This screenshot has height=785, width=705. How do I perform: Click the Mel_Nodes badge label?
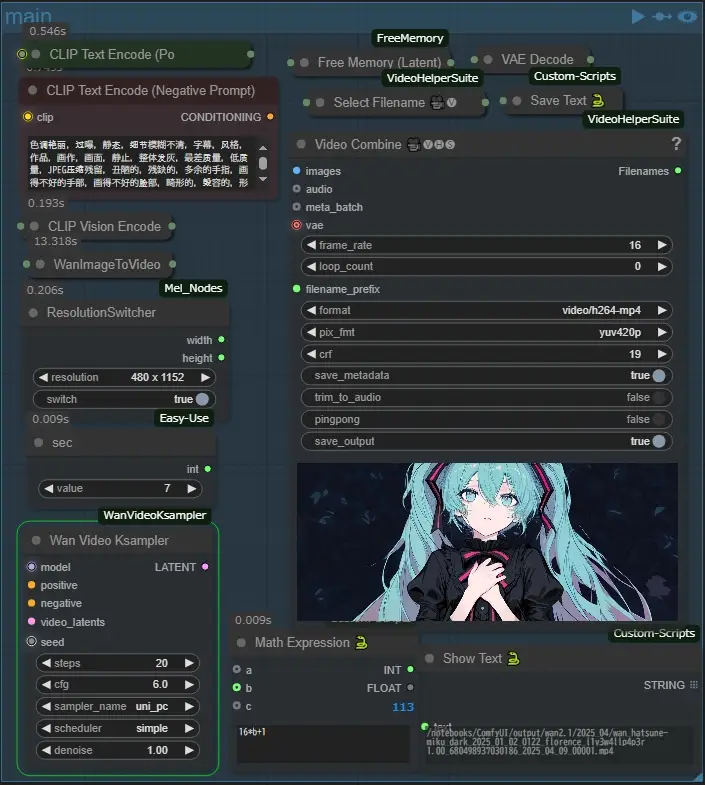[x=193, y=288]
